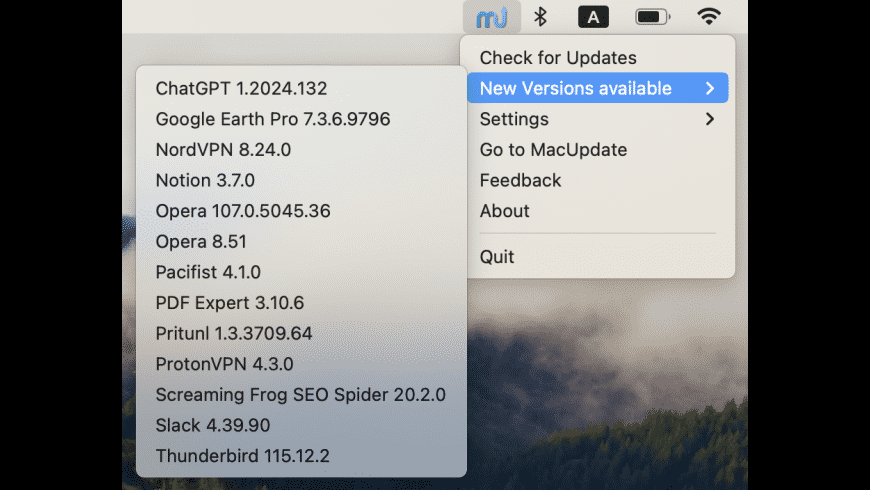The width and height of the screenshot is (870, 490).
Task: Pick Notion 3.7.0 entry
Action: (301, 180)
